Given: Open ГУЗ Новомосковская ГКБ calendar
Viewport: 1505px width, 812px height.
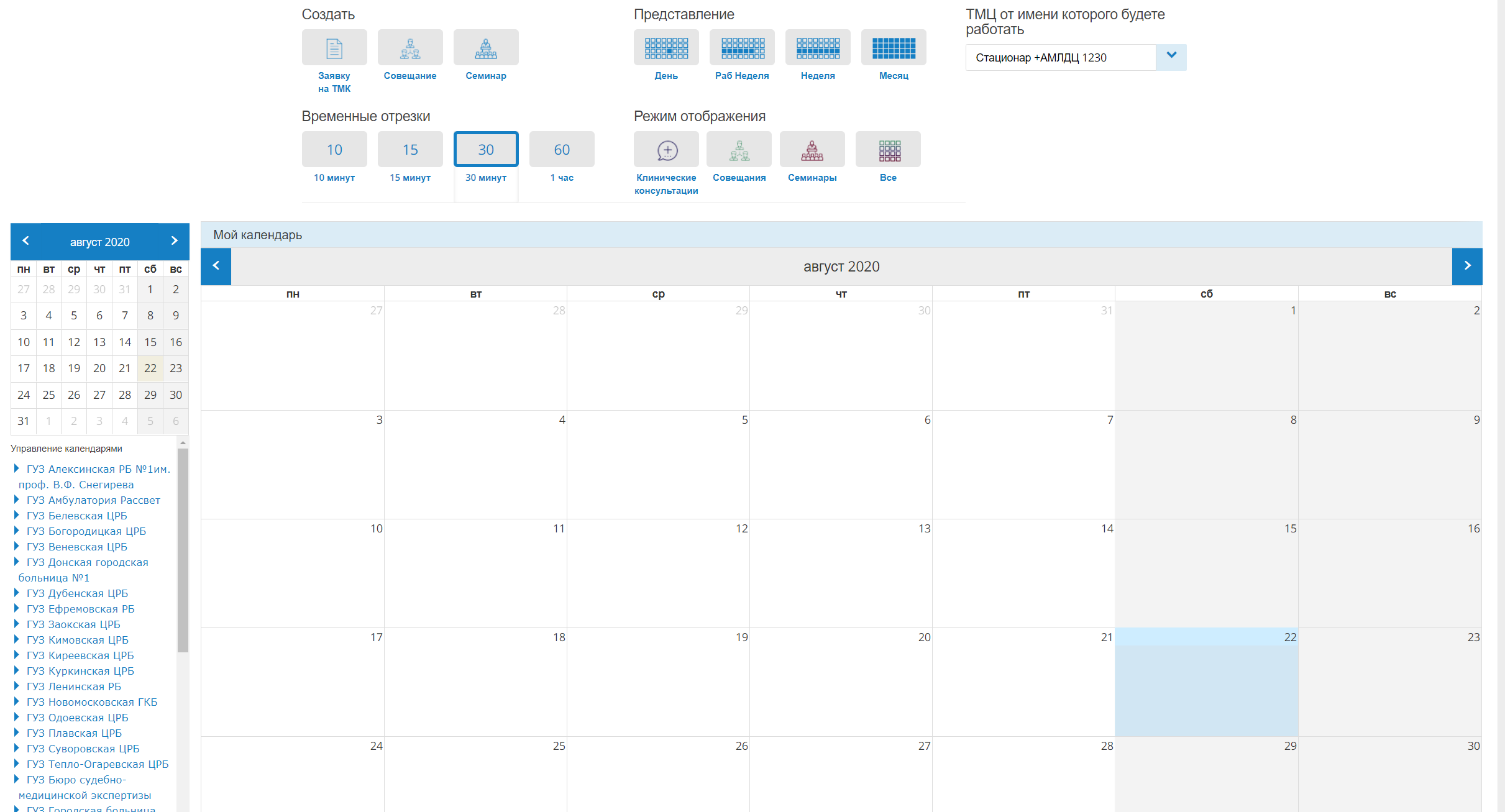Looking at the screenshot, I should 92,702.
